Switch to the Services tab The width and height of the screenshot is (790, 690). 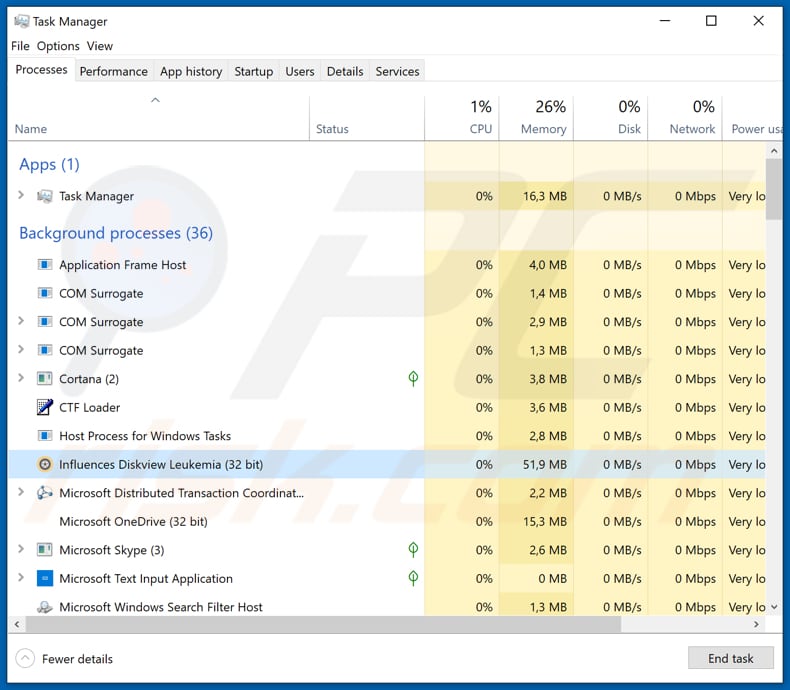tap(397, 72)
